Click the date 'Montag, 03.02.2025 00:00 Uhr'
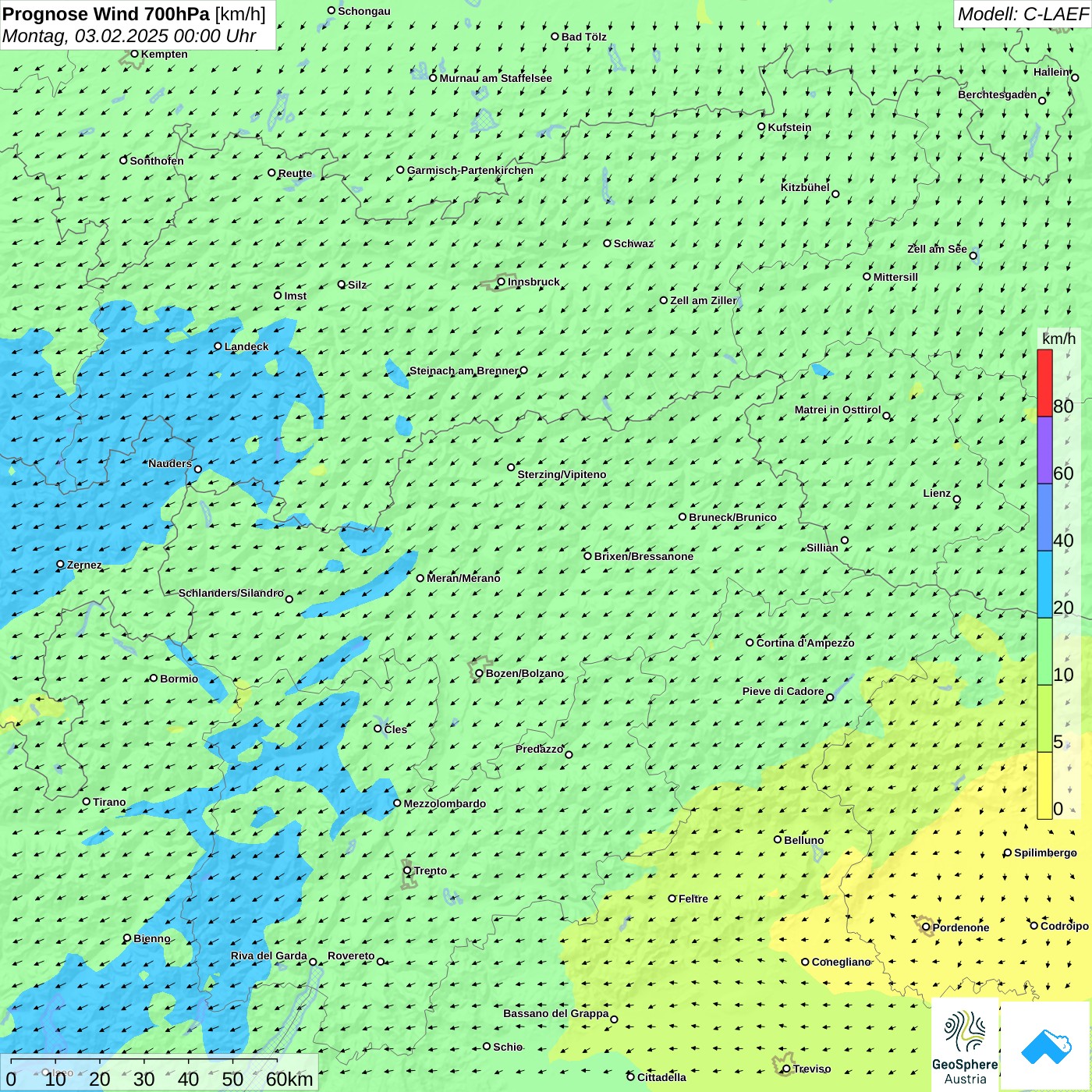This screenshot has height=1092, width=1092. (x=129, y=36)
